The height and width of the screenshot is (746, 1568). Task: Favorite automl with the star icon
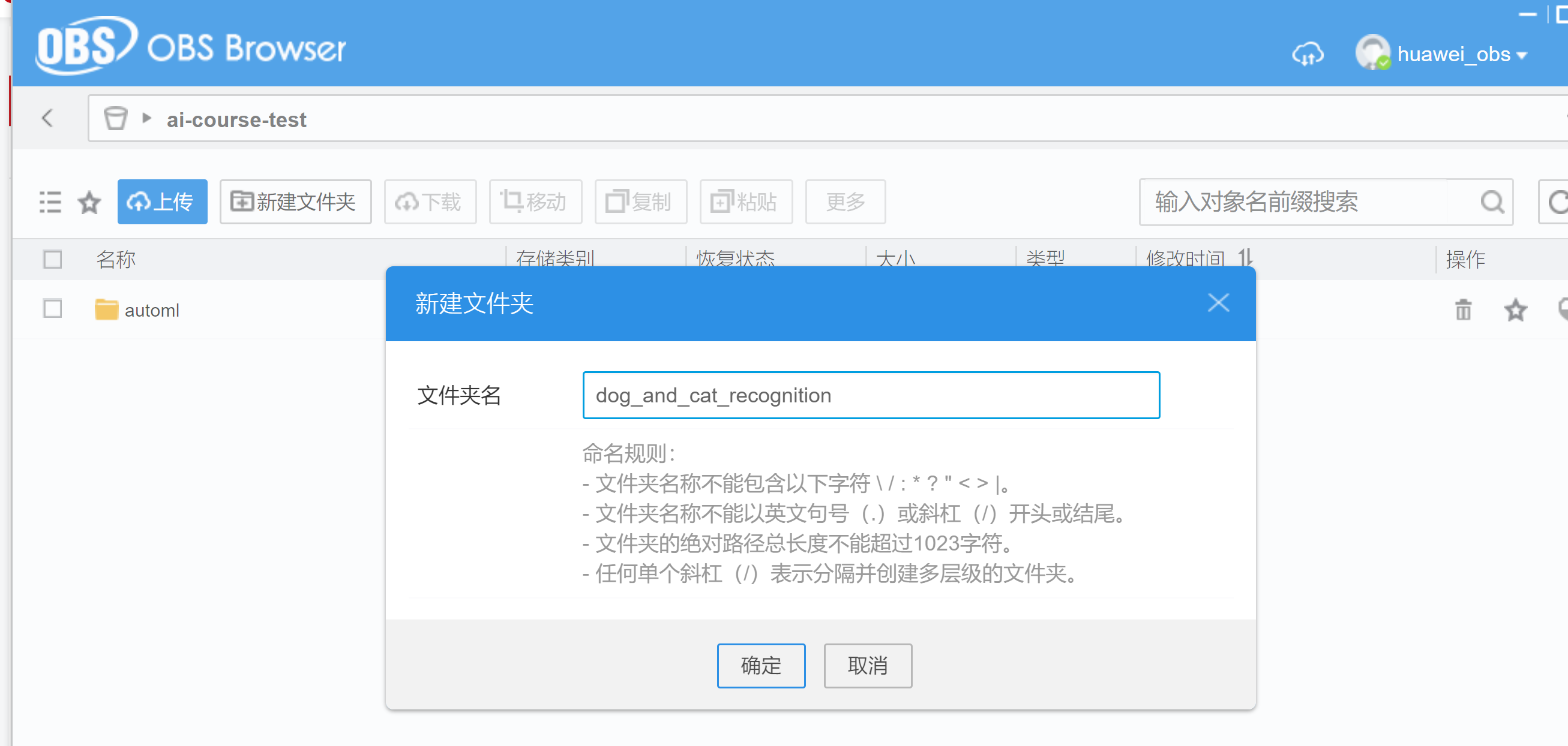pos(1515,309)
